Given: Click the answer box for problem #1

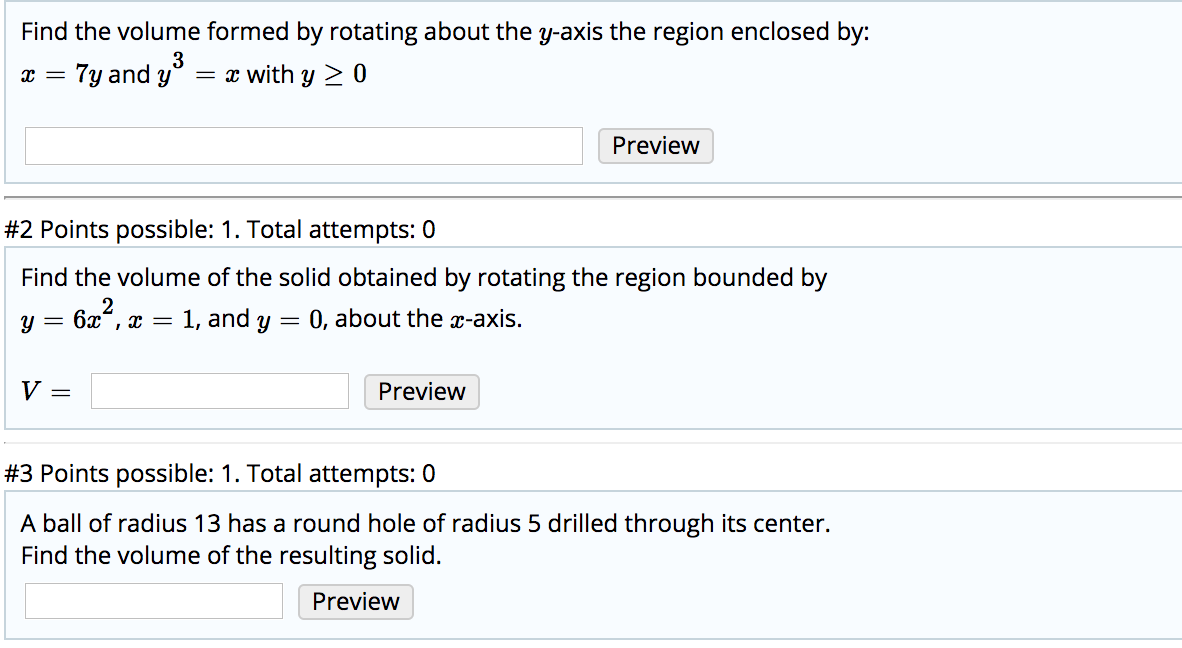Looking at the screenshot, I should 303,146.
